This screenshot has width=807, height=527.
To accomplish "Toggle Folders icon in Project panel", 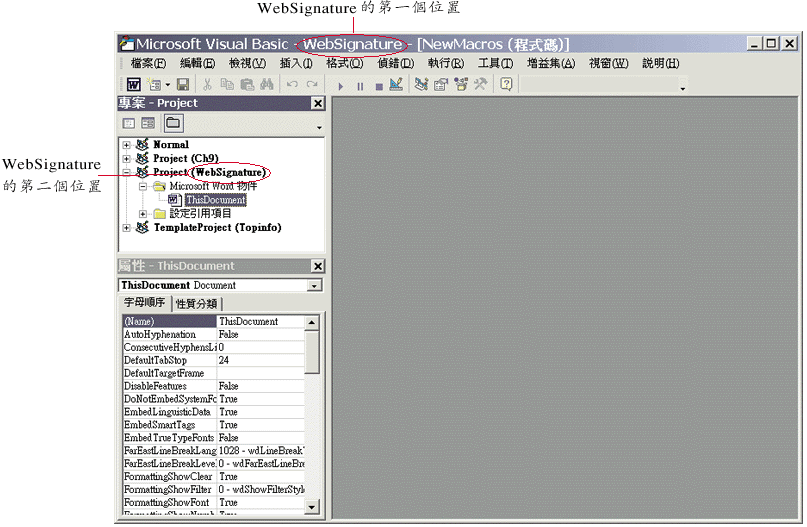I will 173,123.
